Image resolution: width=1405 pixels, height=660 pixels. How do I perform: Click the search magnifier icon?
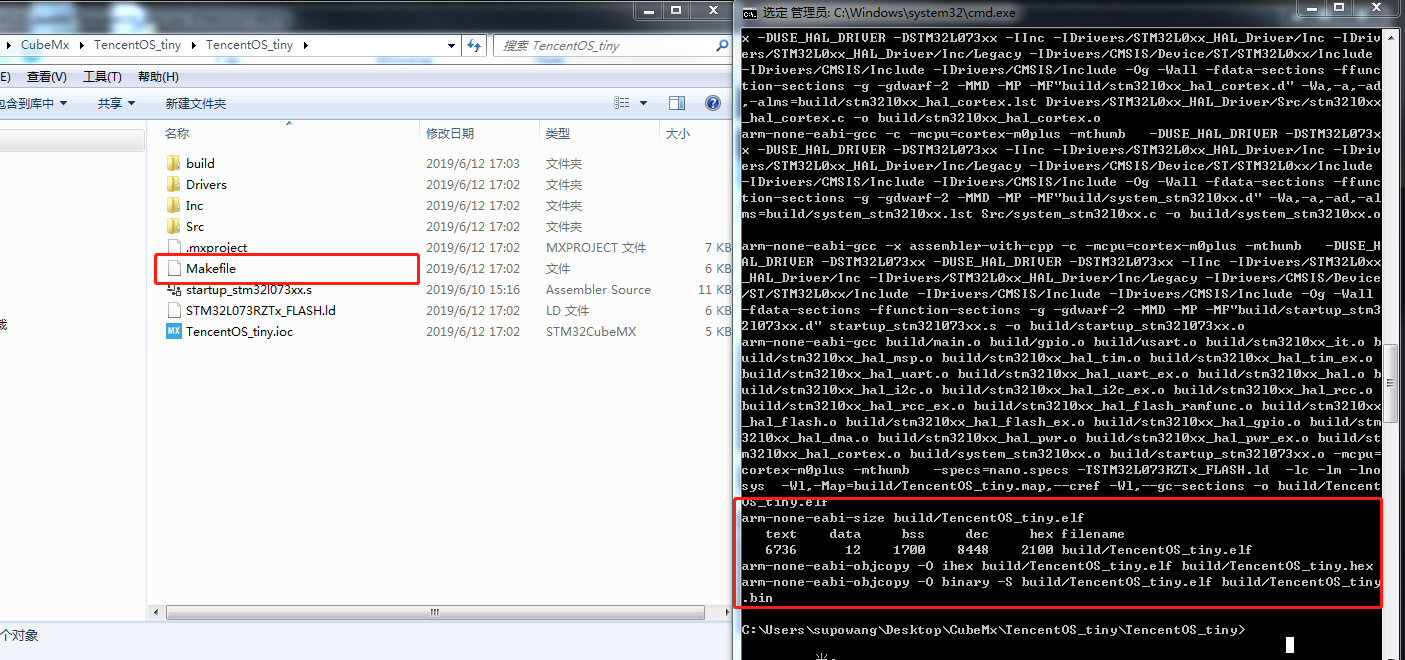coord(721,45)
